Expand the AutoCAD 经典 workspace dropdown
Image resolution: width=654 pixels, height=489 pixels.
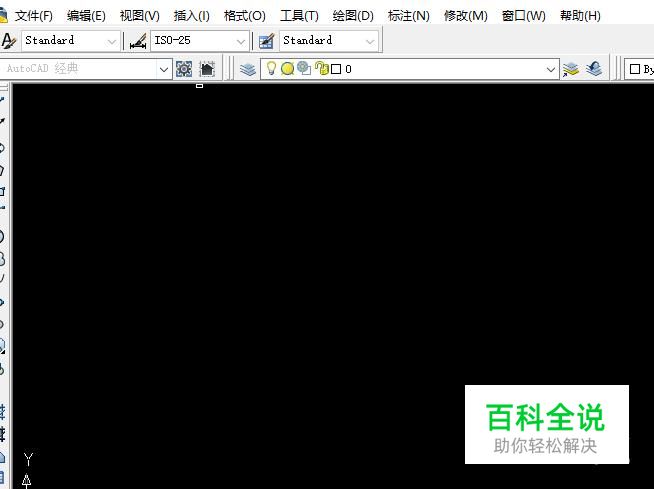point(164,69)
